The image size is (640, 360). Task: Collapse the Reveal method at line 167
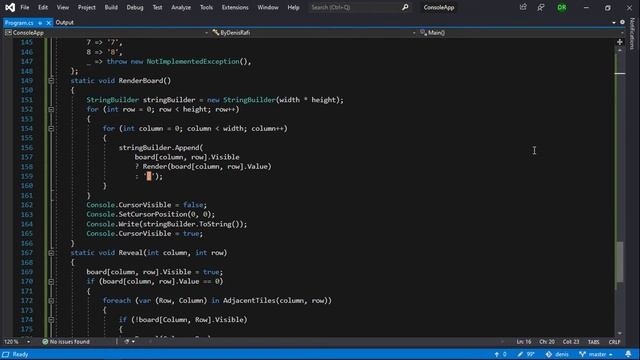(51, 253)
